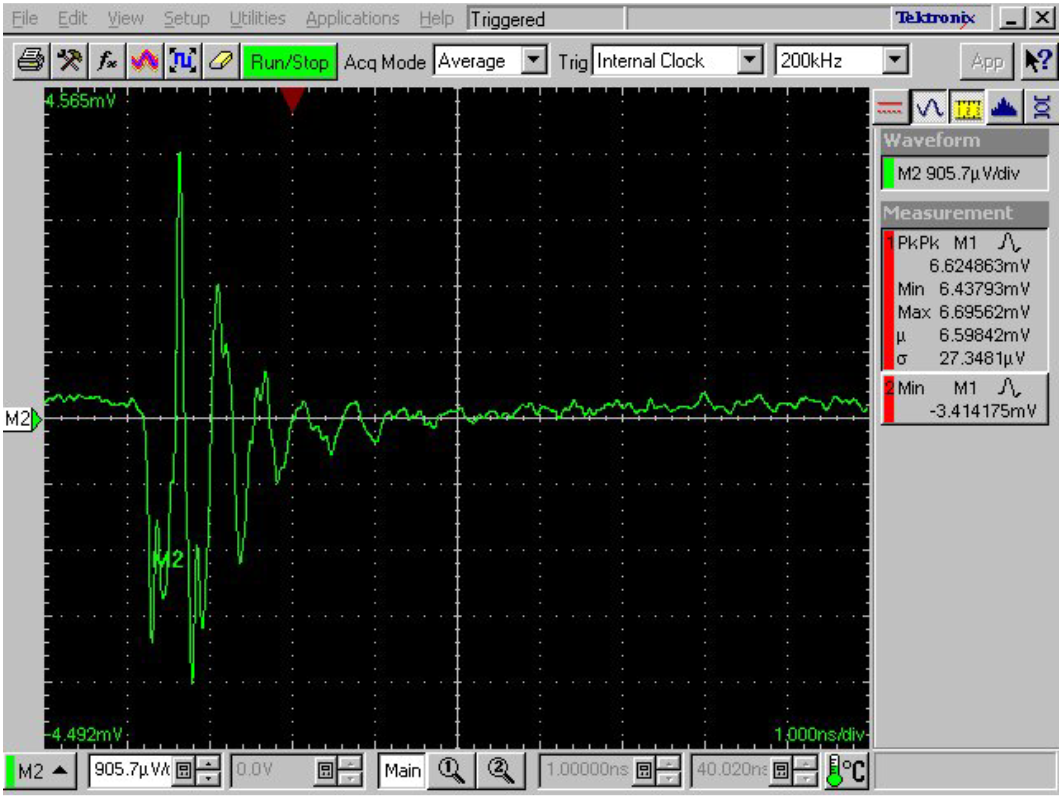Click the 1.000ns/div timebase label
Screen dimensions: 1062x798
[x=820, y=735]
